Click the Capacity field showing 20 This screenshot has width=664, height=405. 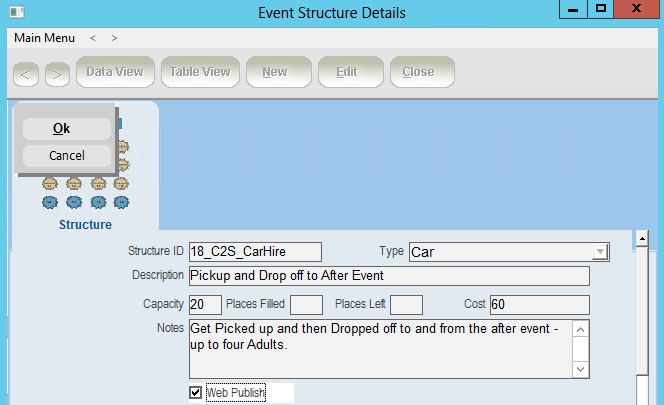pos(205,305)
